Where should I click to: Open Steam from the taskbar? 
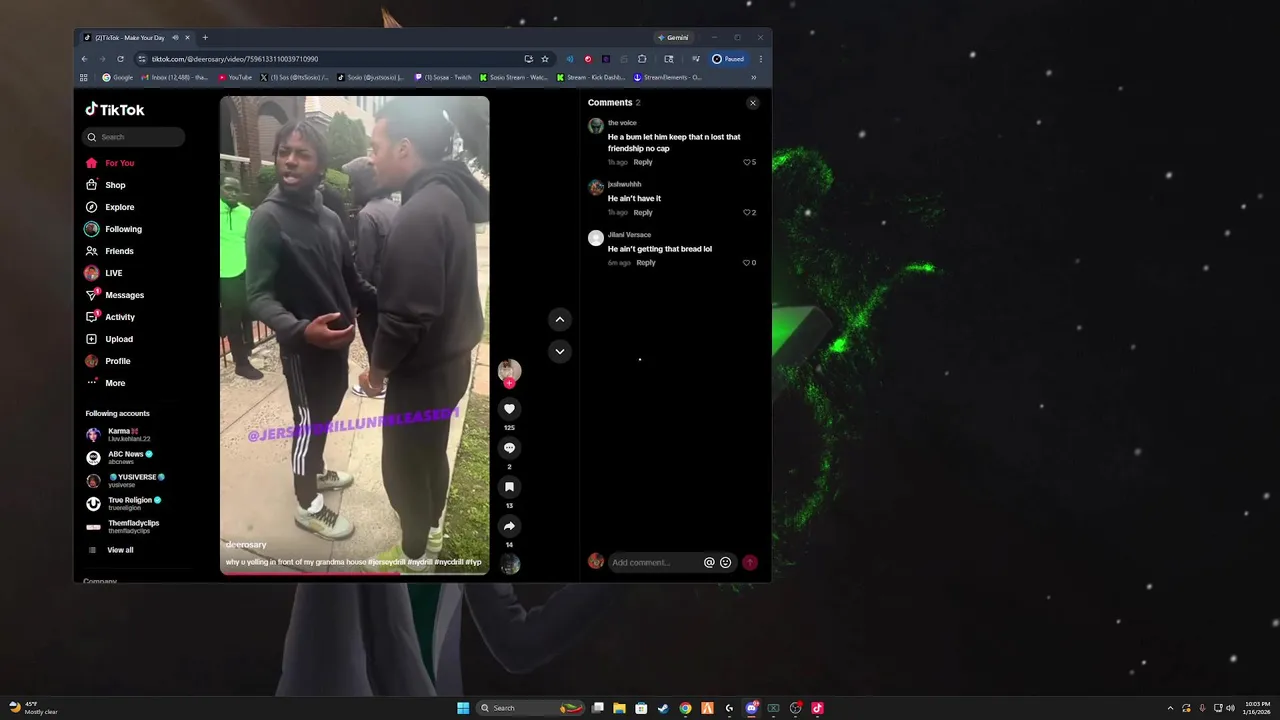663,708
